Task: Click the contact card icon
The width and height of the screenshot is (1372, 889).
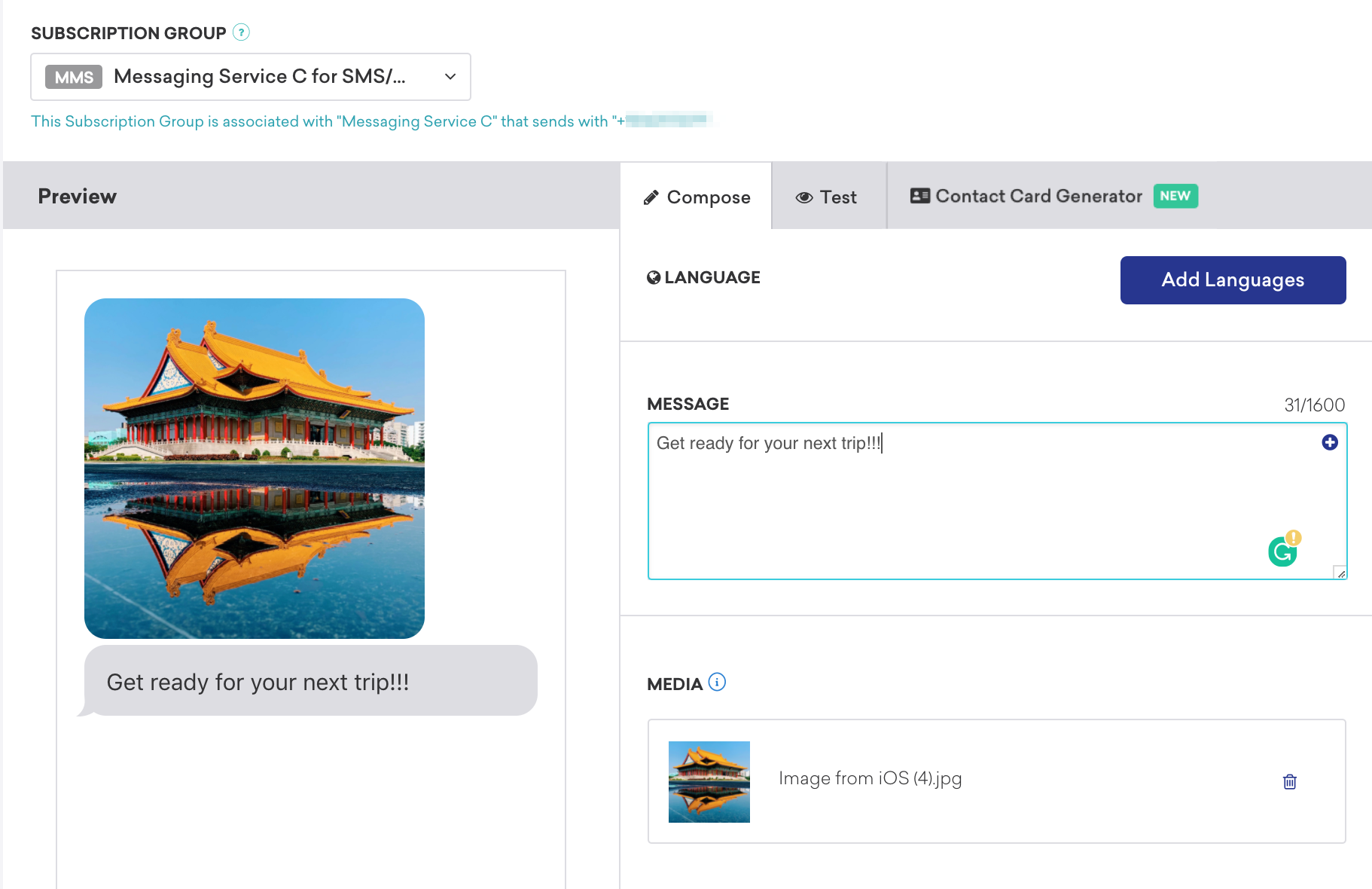Action: [x=920, y=196]
